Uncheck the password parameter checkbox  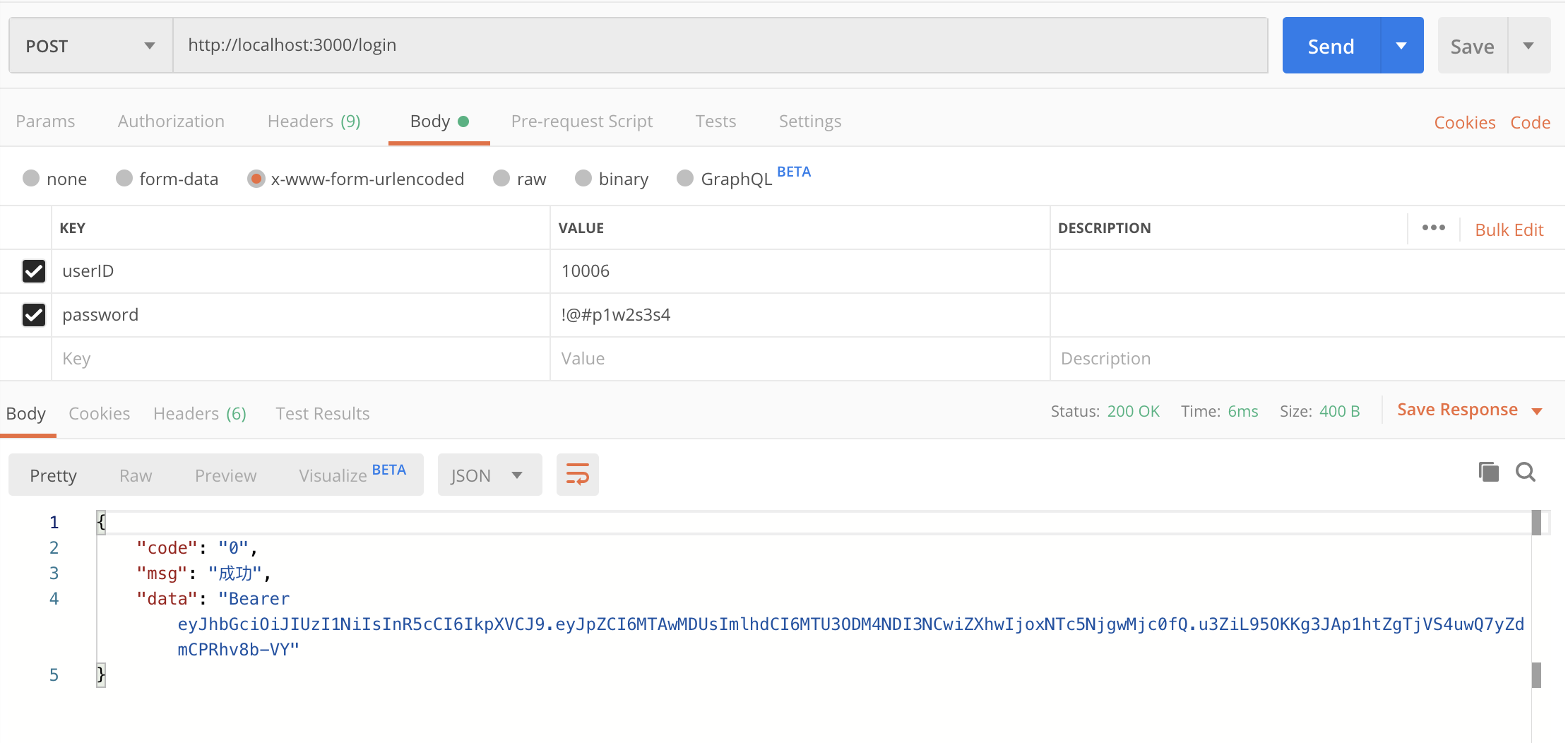pyautogui.click(x=34, y=315)
